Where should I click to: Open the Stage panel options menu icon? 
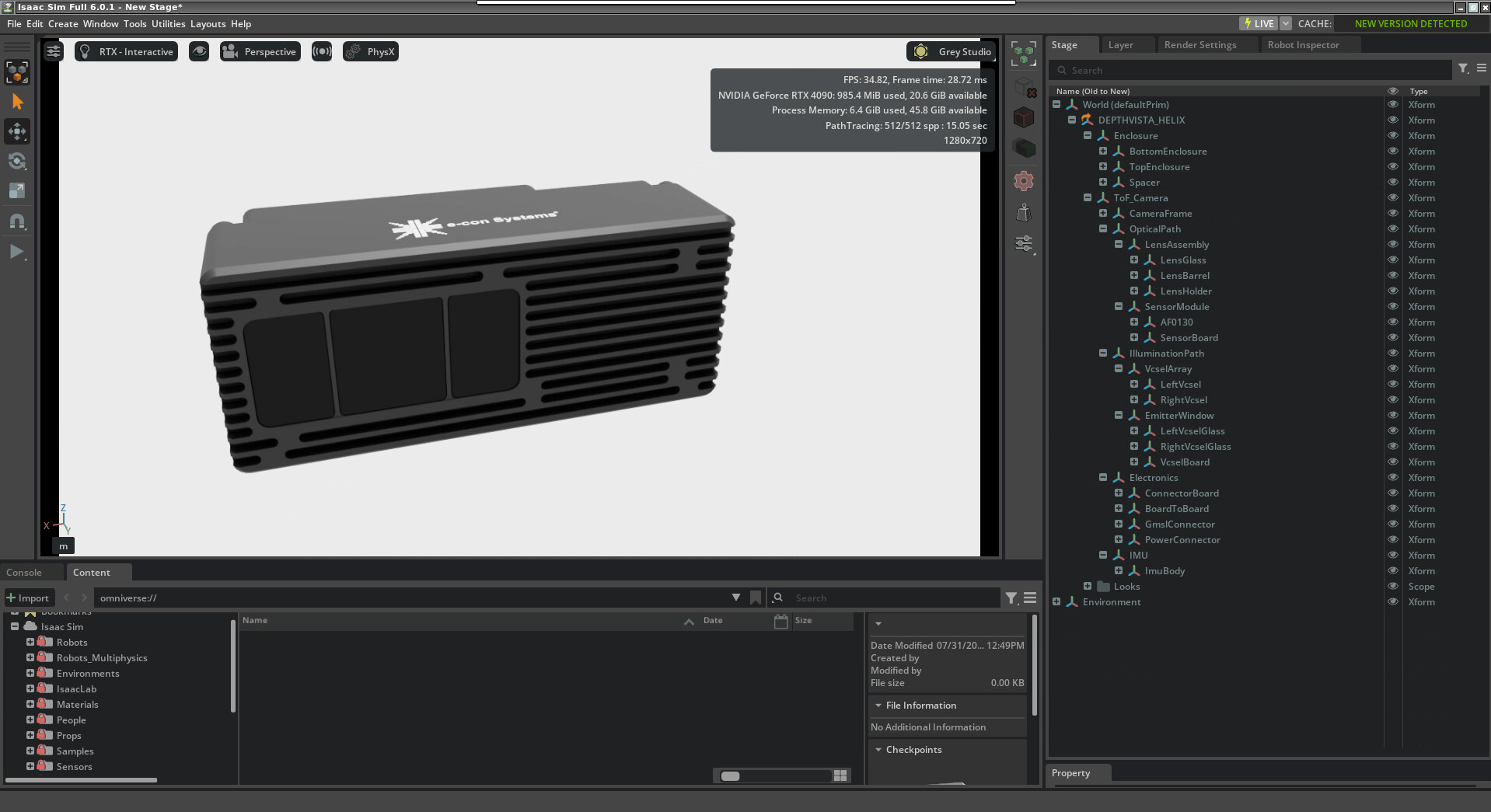point(1482,68)
